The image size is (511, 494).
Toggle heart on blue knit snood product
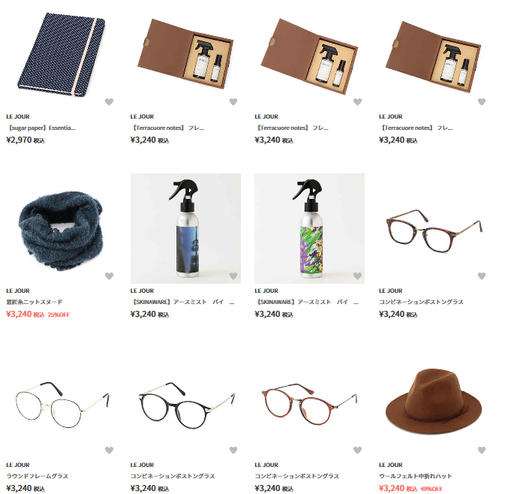pos(109,276)
